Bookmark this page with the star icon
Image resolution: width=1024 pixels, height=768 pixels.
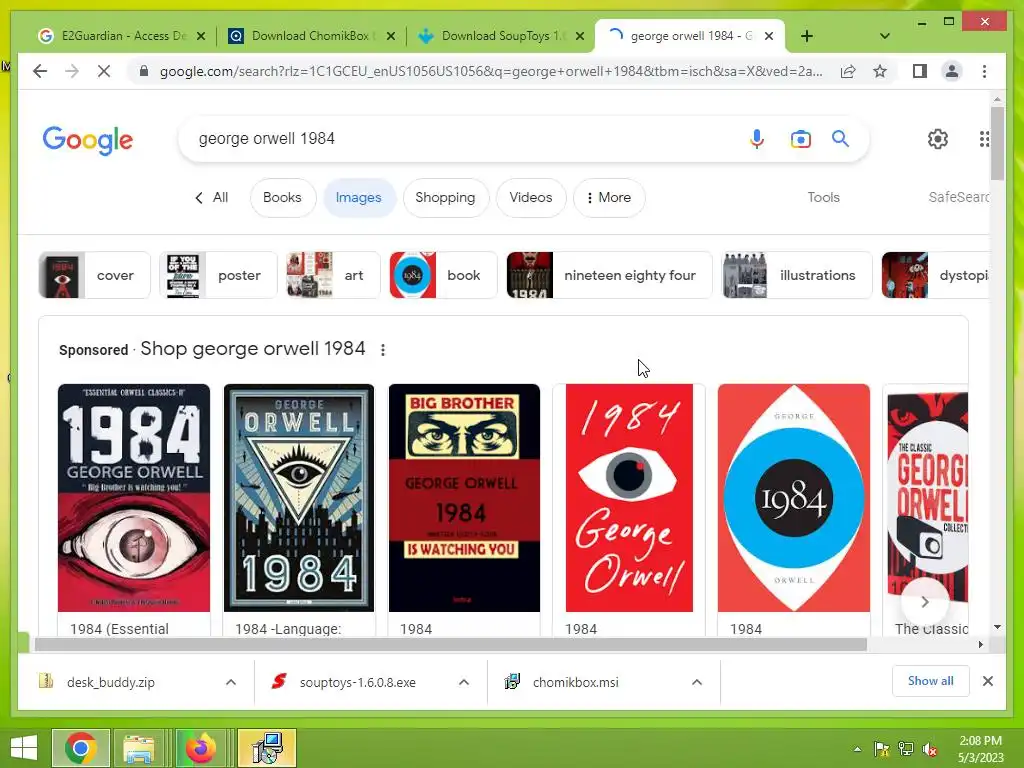pos(880,71)
